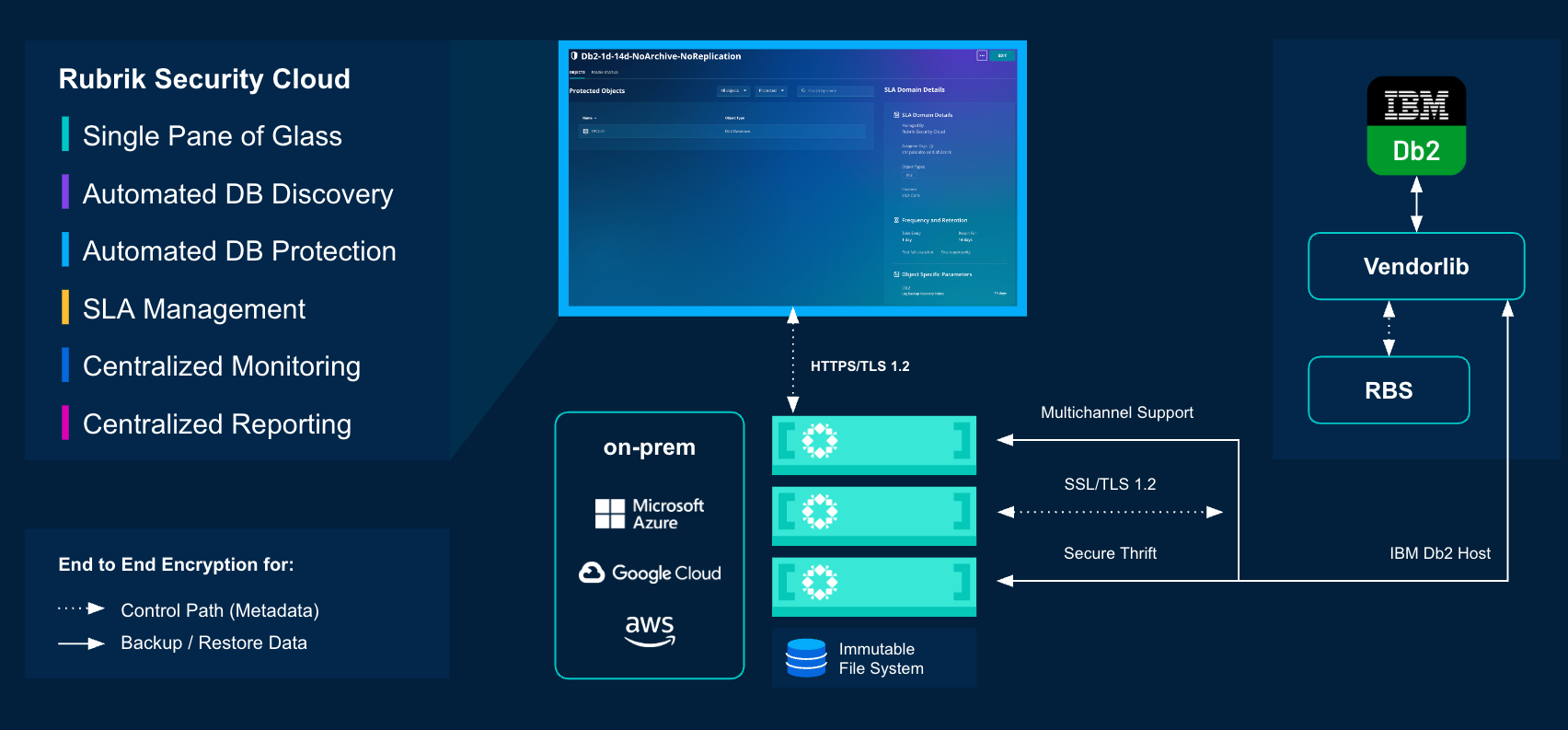
Task: Click the HTTPS/TLS 1.2 label
Action: click(859, 366)
